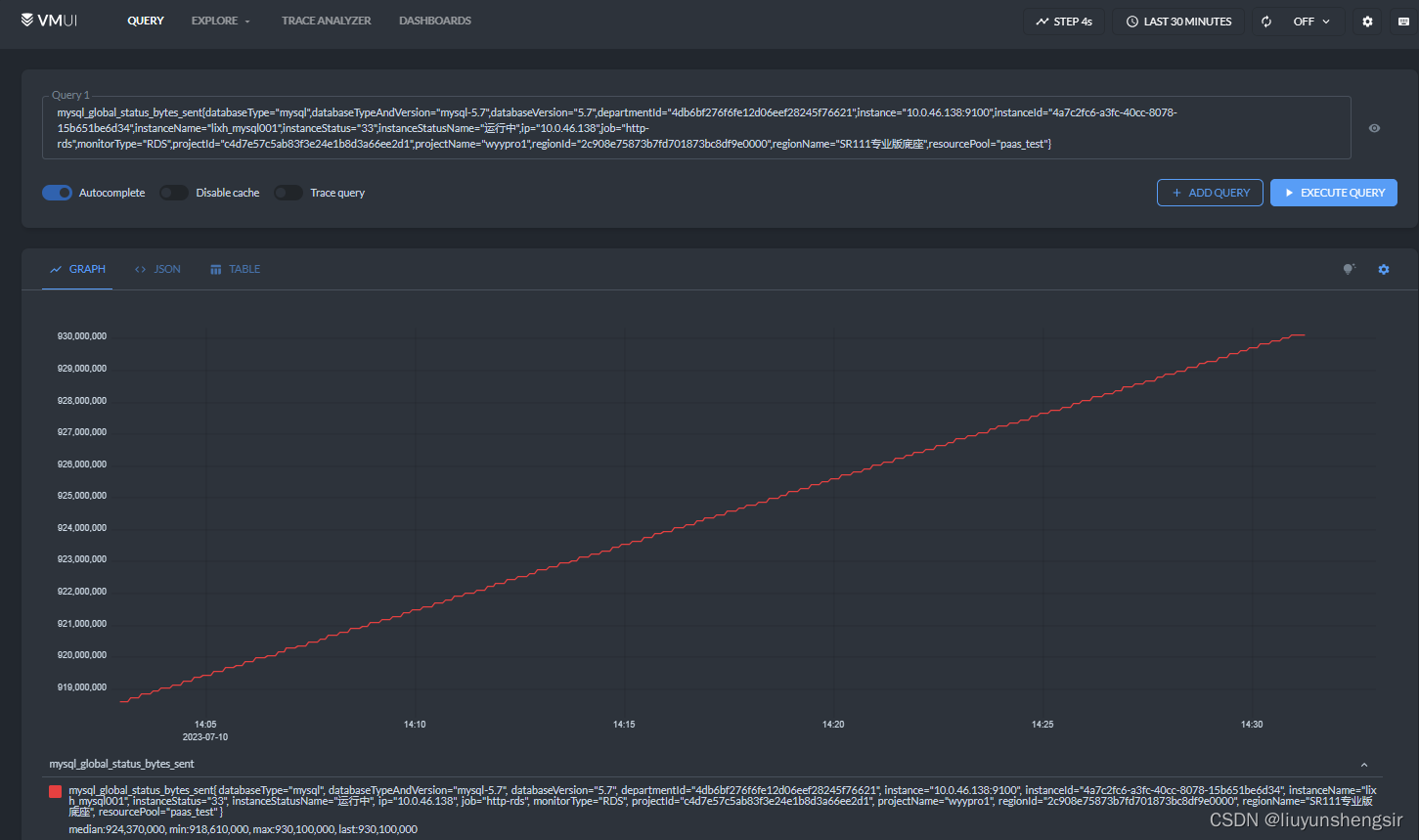The height and width of the screenshot is (840, 1419).
Task: Click the ADD QUERY button
Action: [x=1210, y=193]
